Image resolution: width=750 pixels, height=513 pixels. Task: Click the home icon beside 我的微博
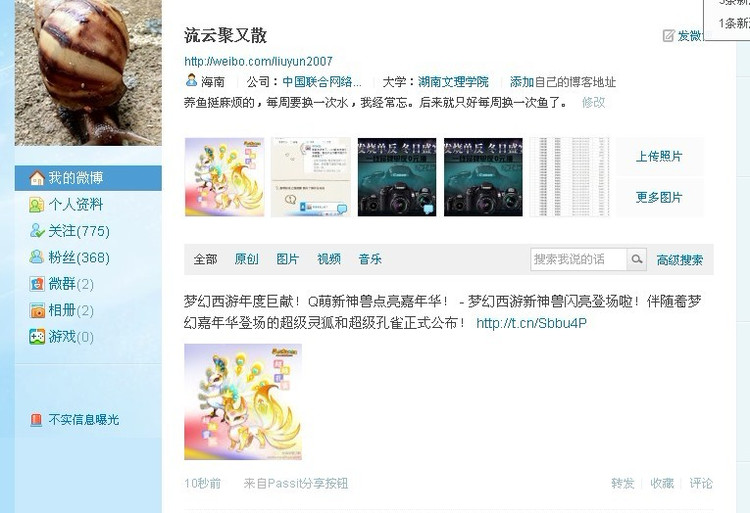click(x=37, y=178)
